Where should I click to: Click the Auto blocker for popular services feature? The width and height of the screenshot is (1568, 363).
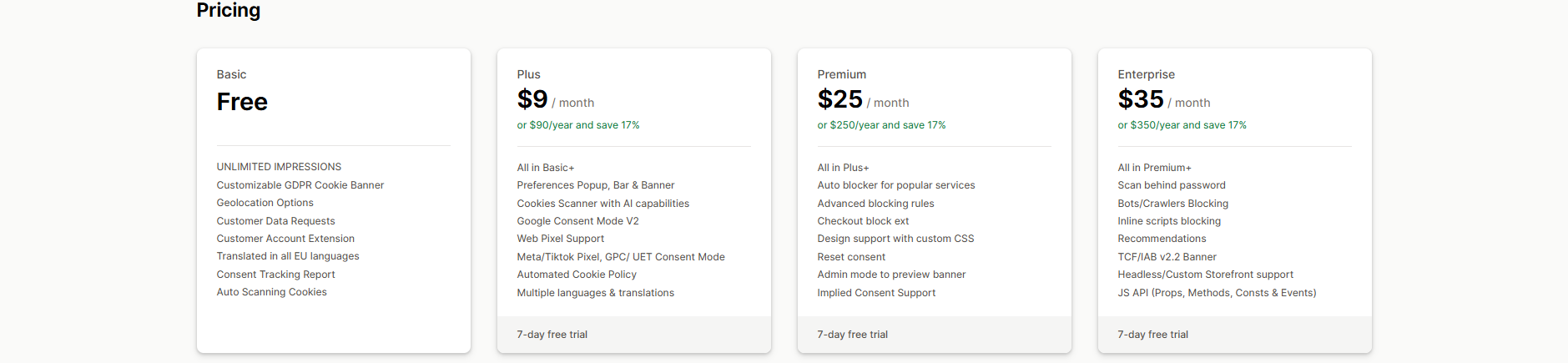coord(895,185)
